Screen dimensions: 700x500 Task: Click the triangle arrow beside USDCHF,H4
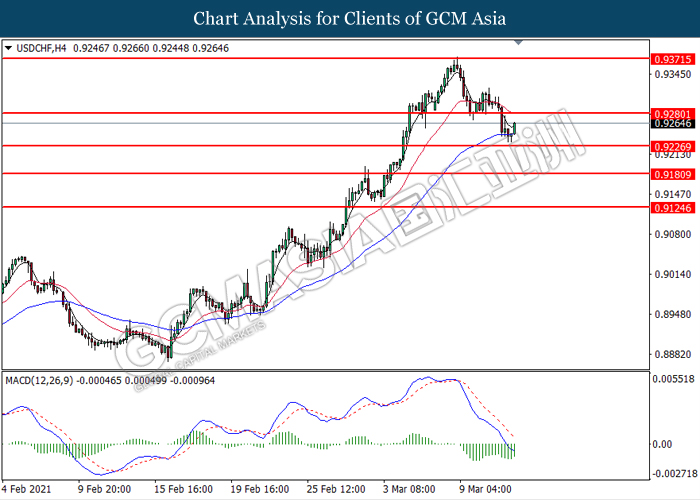9,47
